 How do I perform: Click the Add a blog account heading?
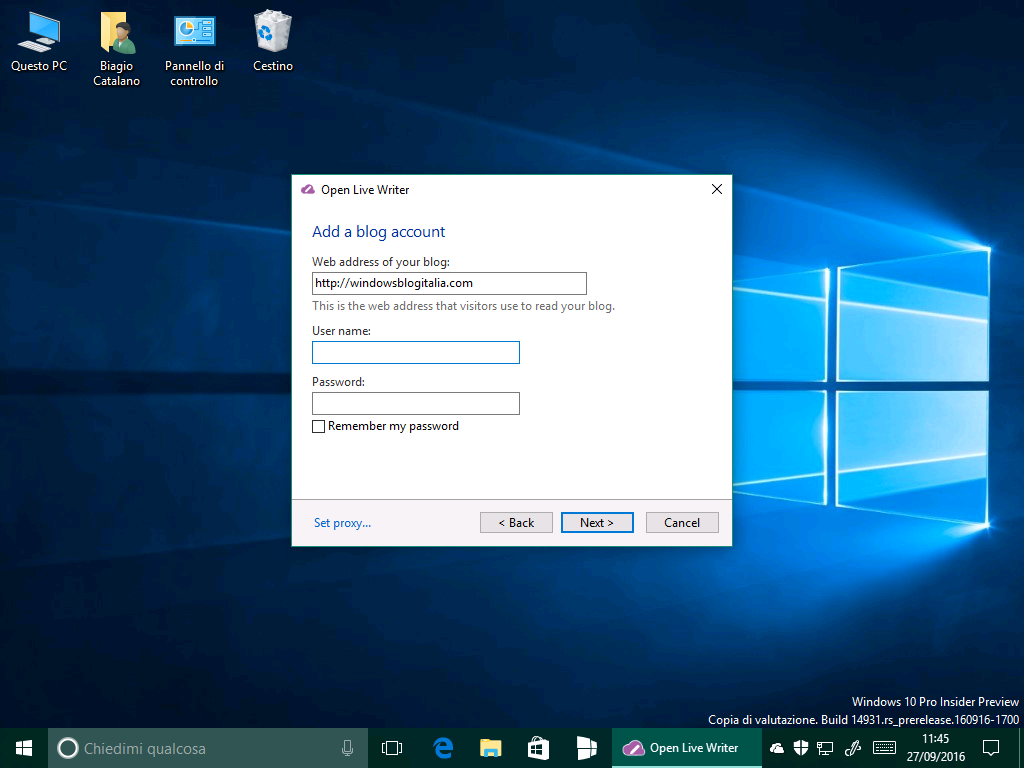(378, 232)
